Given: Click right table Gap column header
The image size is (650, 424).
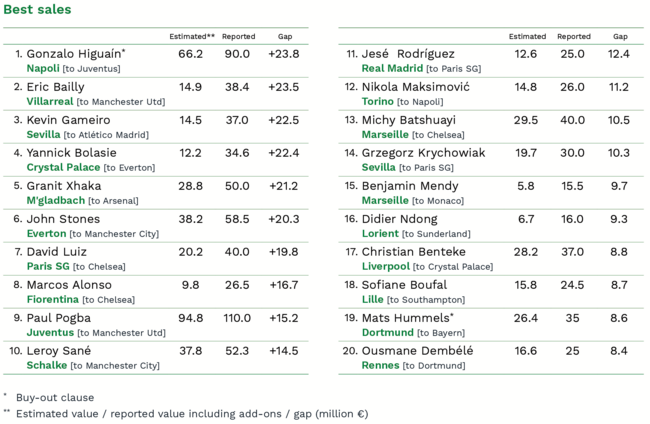Looking at the screenshot, I should pos(620,36).
